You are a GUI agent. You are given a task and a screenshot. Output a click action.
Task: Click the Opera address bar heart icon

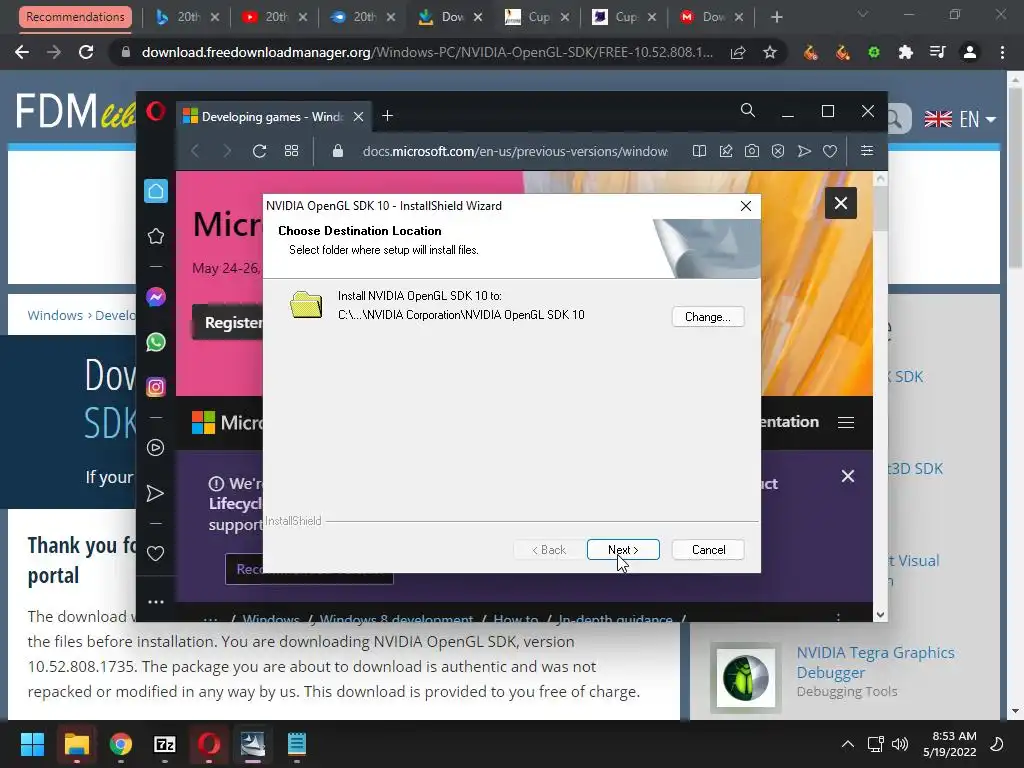coord(830,152)
